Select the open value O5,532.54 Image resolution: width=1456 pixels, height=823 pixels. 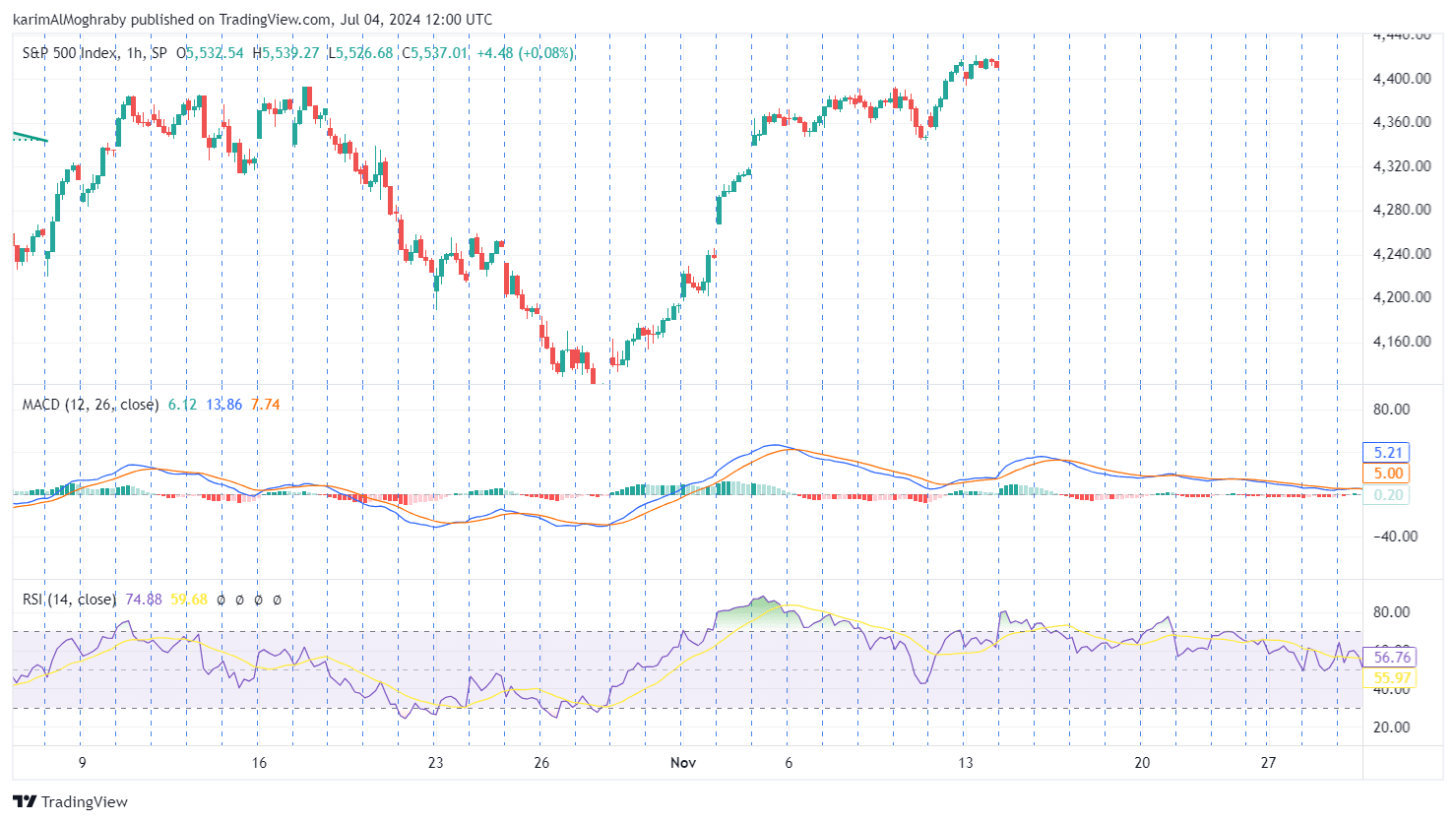point(210,53)
